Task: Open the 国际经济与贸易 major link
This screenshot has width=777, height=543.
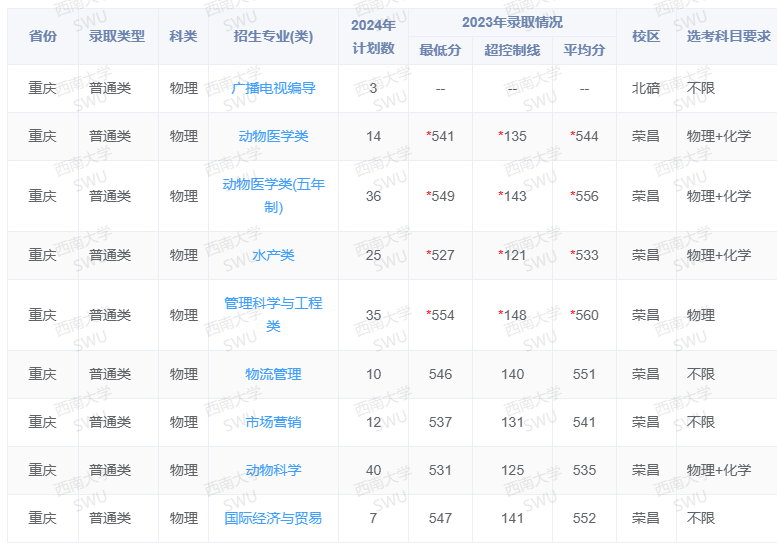Action: 273,518
